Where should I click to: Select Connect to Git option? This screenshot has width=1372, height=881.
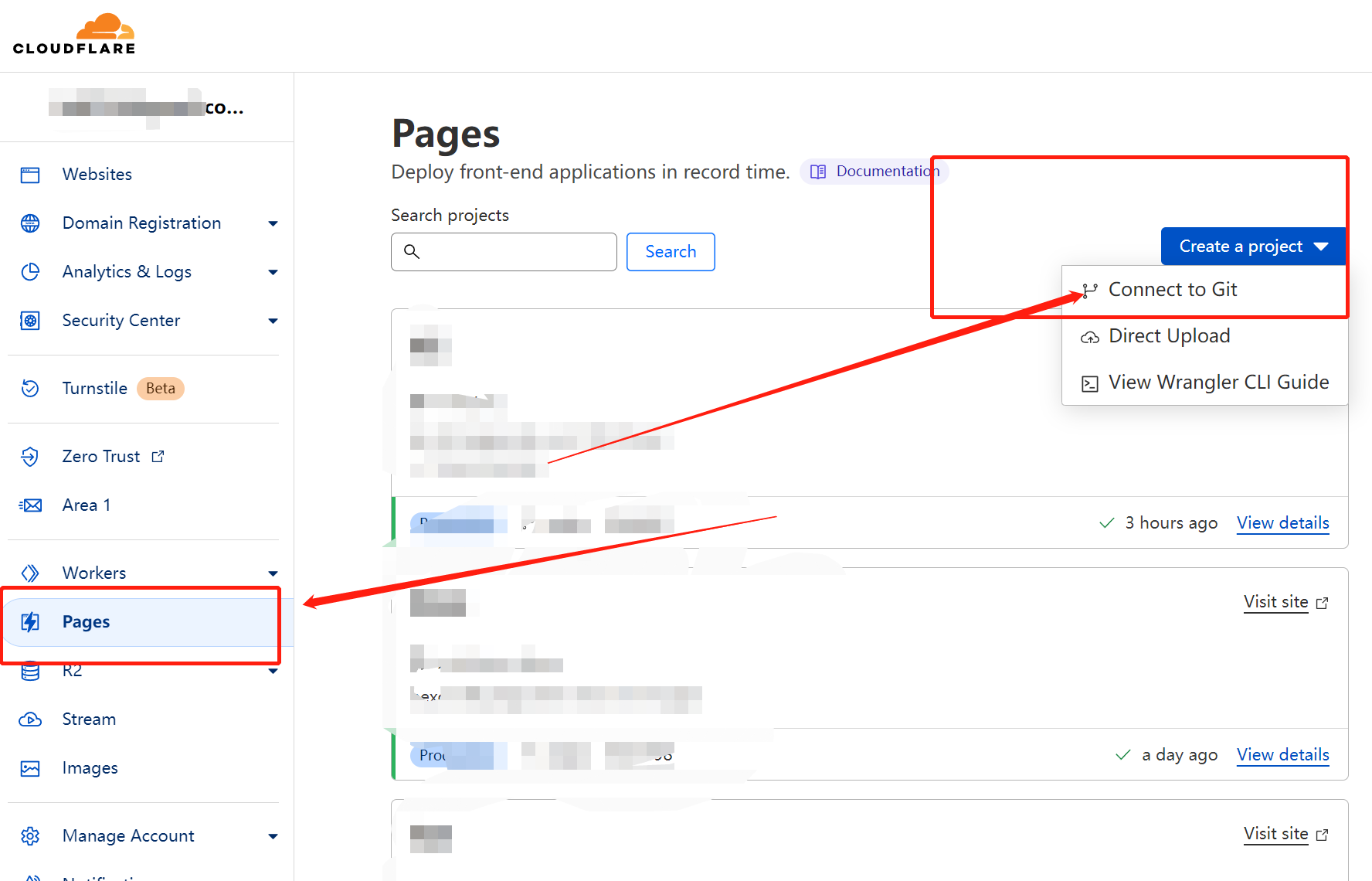(x=1204, y=290)
